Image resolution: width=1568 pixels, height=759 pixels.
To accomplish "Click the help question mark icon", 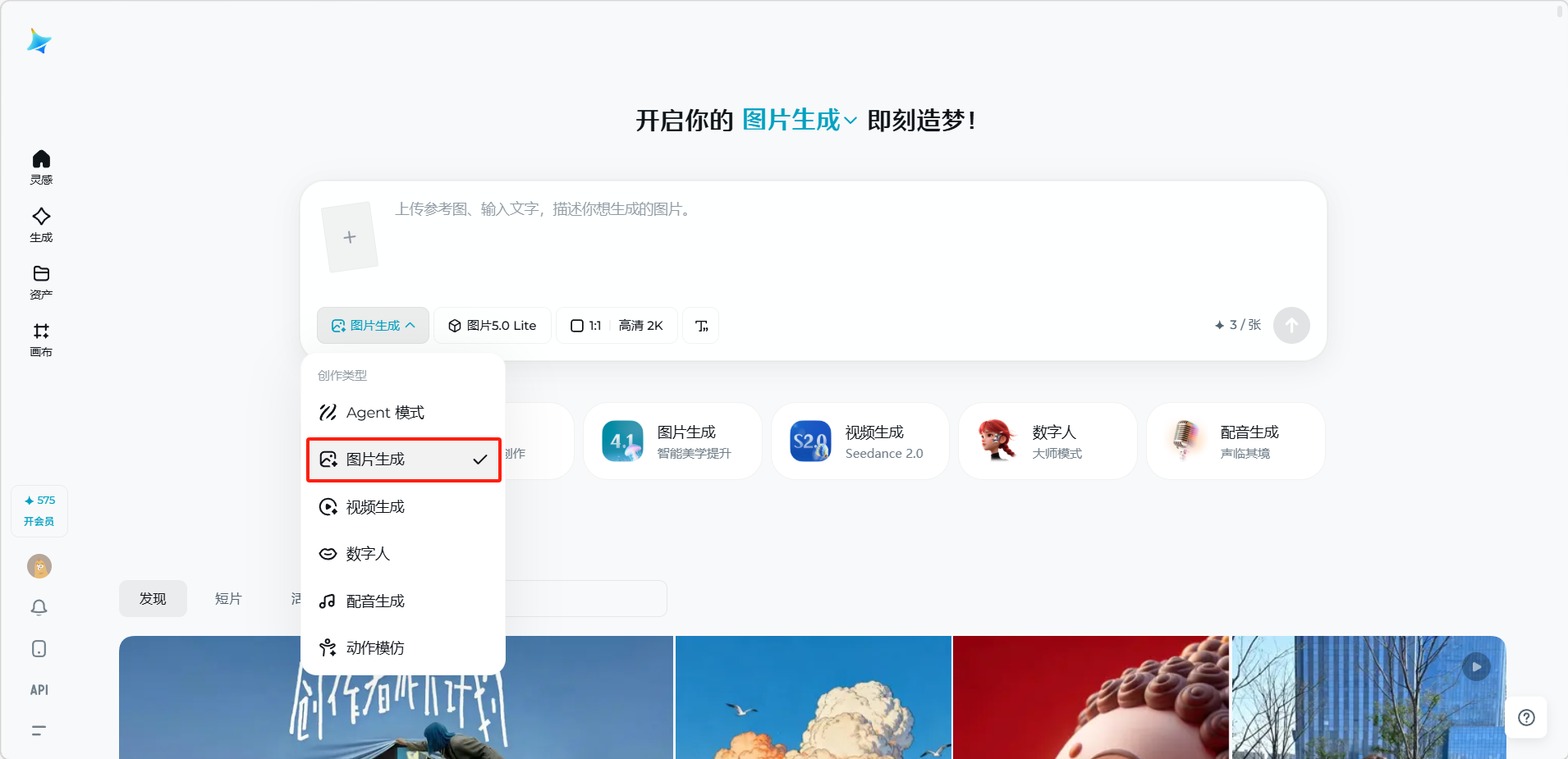I will tap(1526, 718).
